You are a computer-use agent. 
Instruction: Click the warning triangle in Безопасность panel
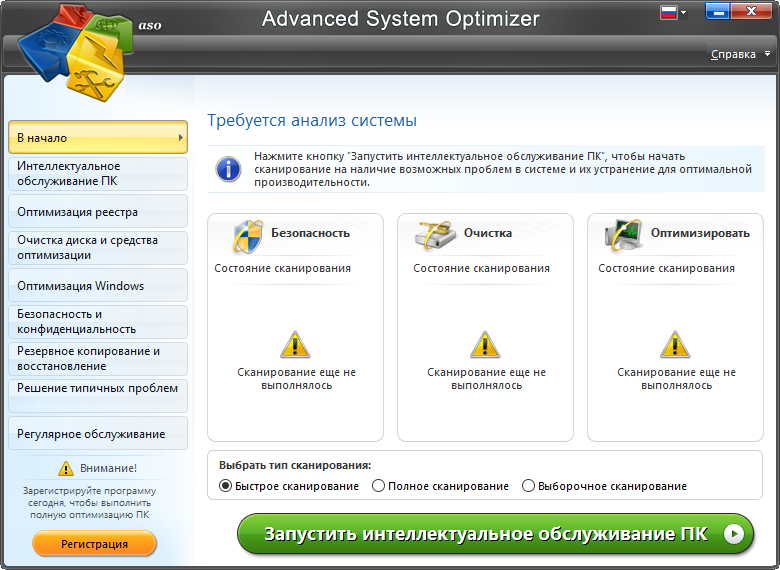[295, 345]
